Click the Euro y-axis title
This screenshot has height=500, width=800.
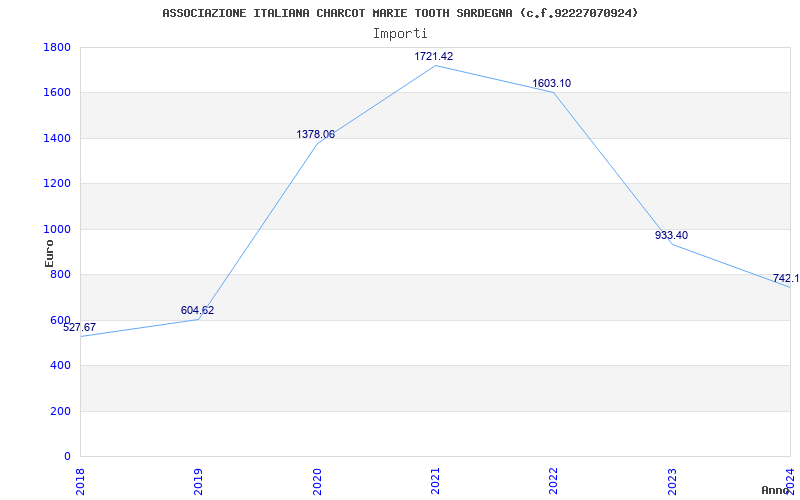point(49,253)
